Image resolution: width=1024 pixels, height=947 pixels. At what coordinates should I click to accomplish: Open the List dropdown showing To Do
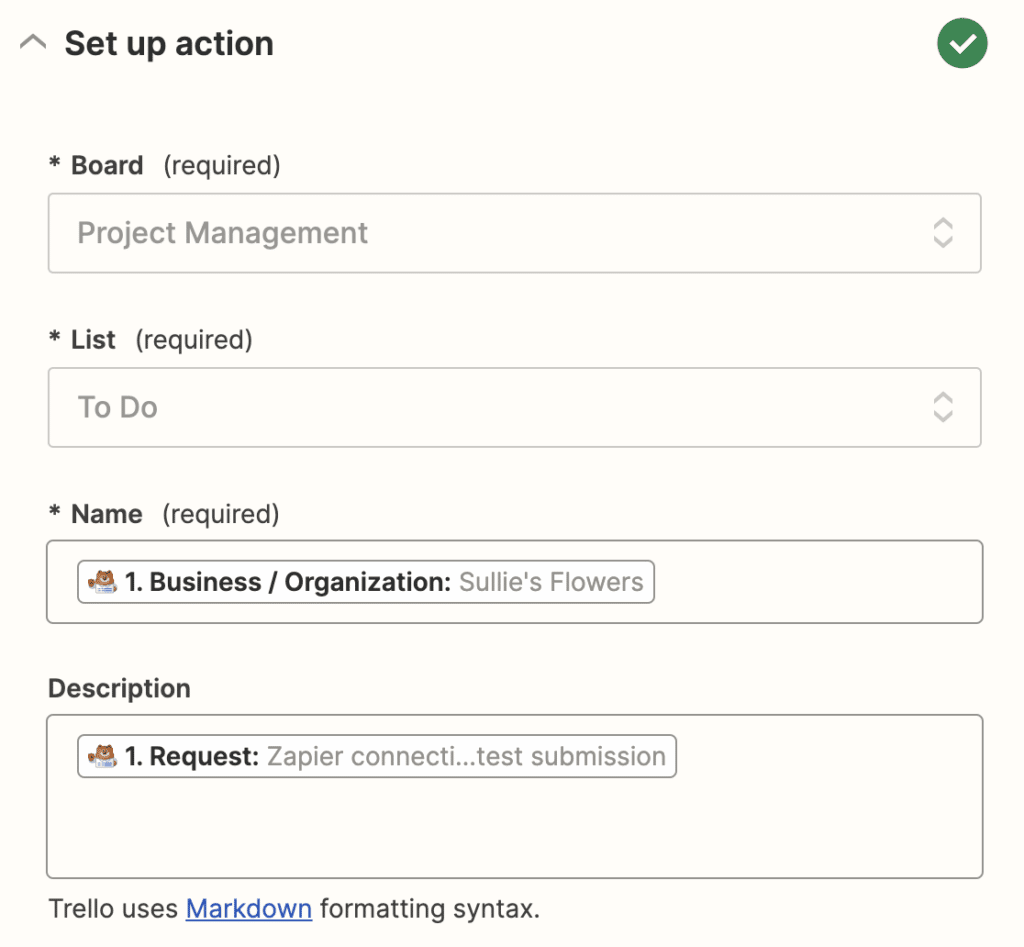pos(514,407)
